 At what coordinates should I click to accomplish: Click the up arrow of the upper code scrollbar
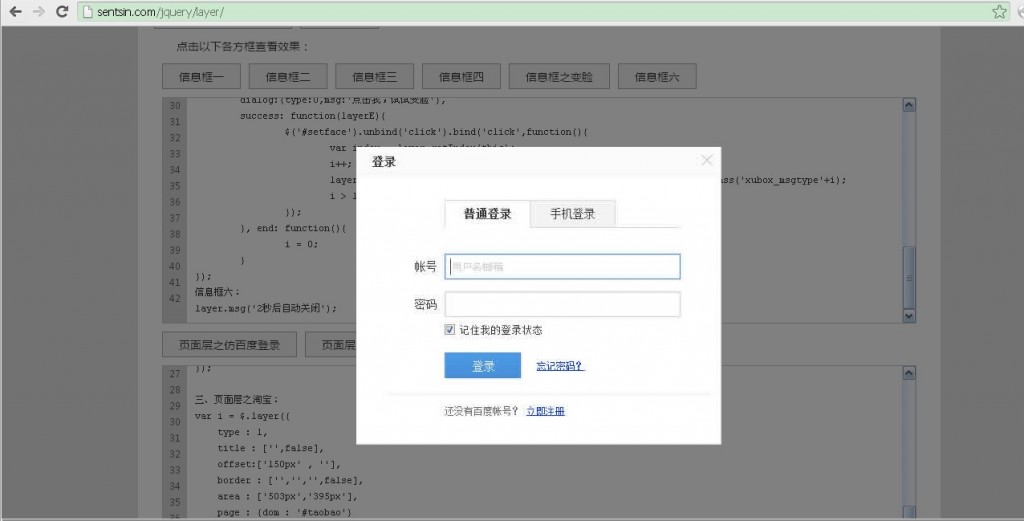click(x=908, y=104)
